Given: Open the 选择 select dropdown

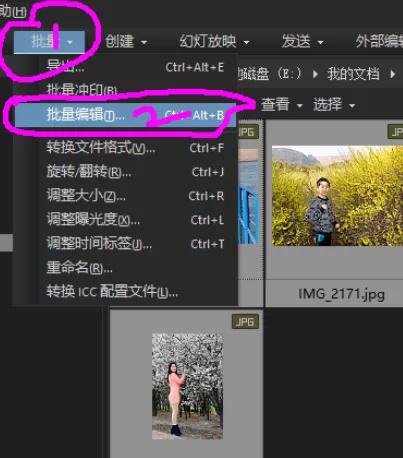Looking at the screenshot, I should (x=334, y=105).
